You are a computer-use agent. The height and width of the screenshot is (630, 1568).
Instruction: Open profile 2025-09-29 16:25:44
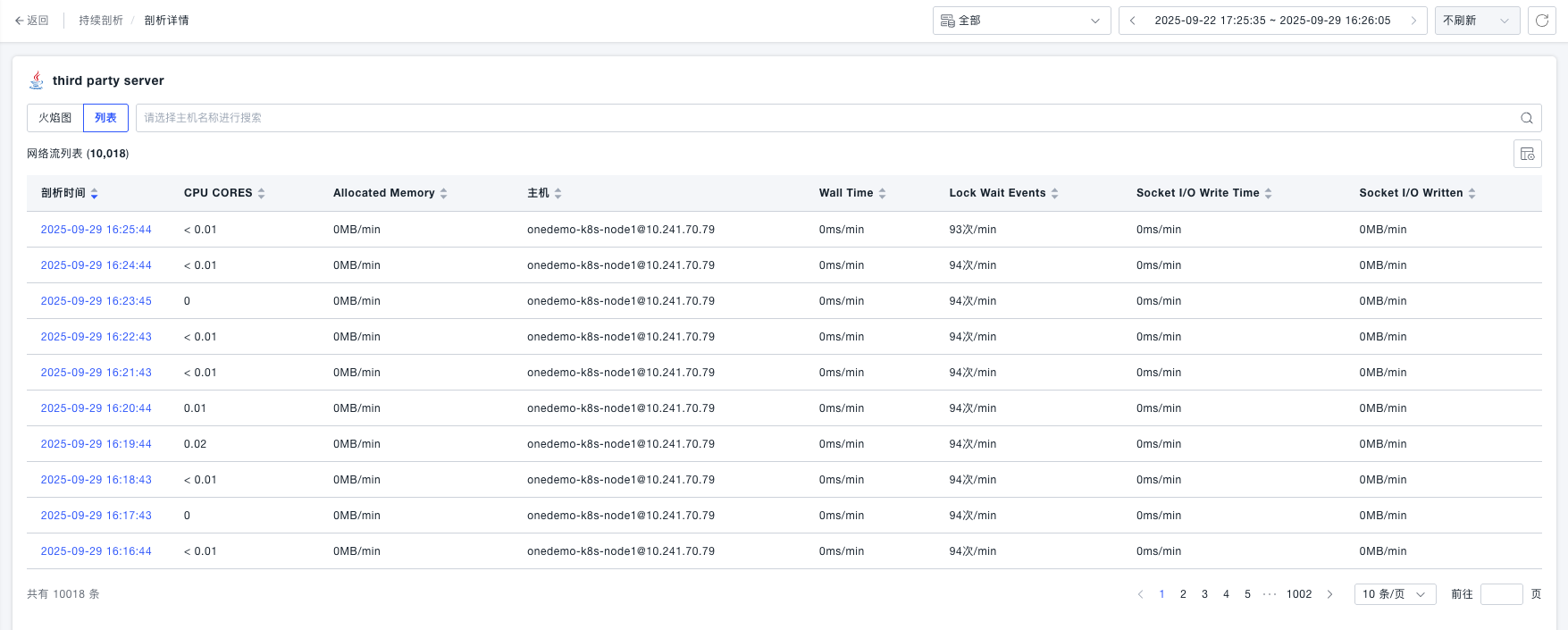[96, 230]
